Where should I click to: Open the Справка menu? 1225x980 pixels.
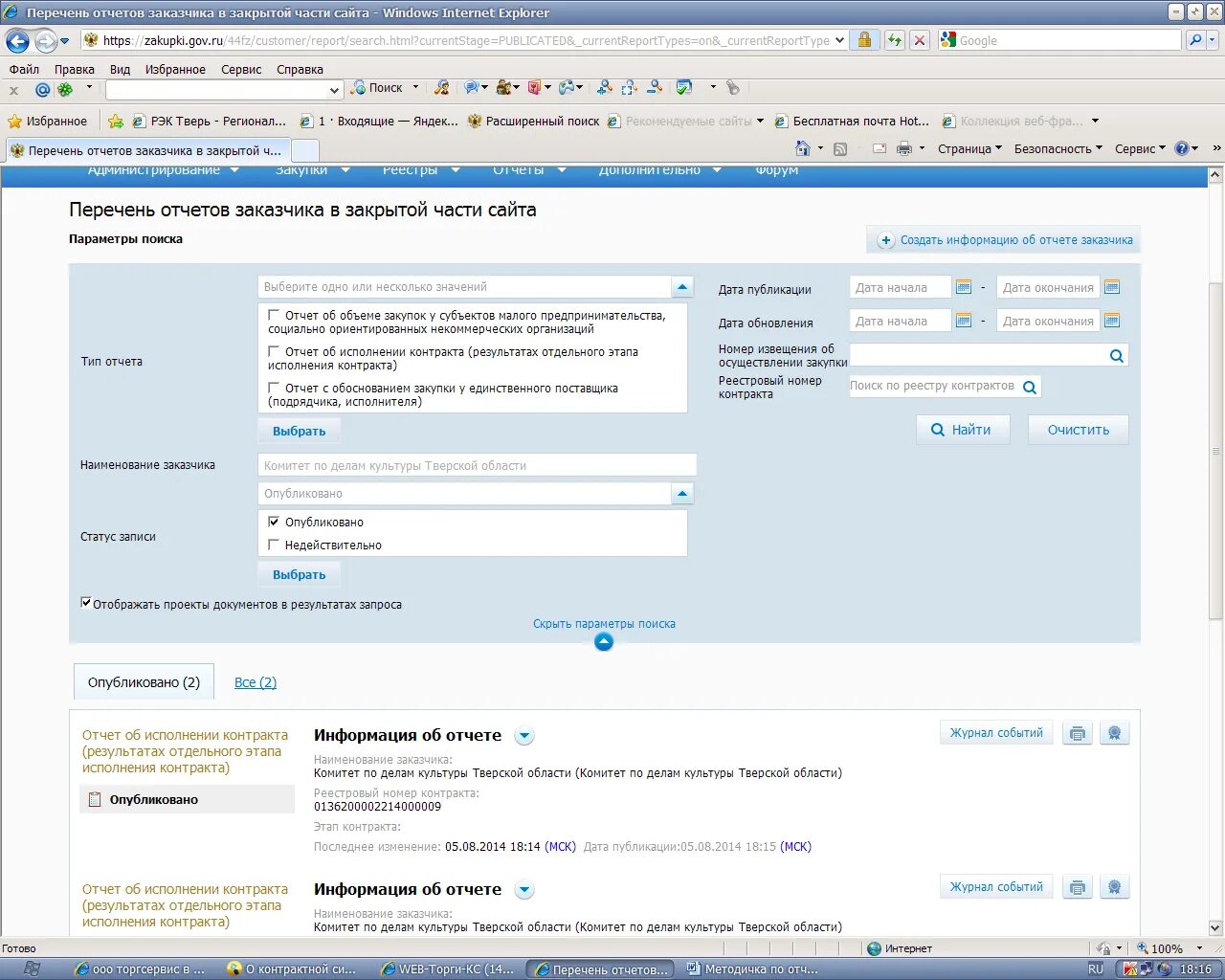[300, 69]
